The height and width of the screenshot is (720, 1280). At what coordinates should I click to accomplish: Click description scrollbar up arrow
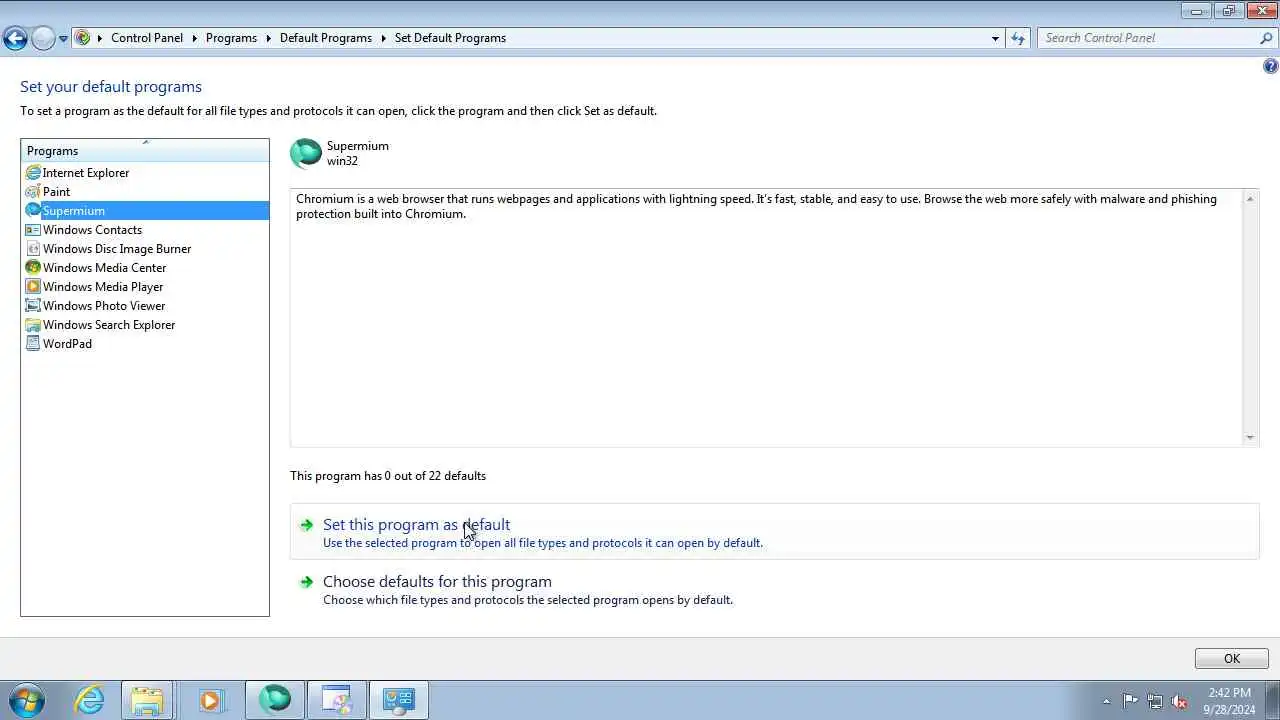pos(1250,199)
